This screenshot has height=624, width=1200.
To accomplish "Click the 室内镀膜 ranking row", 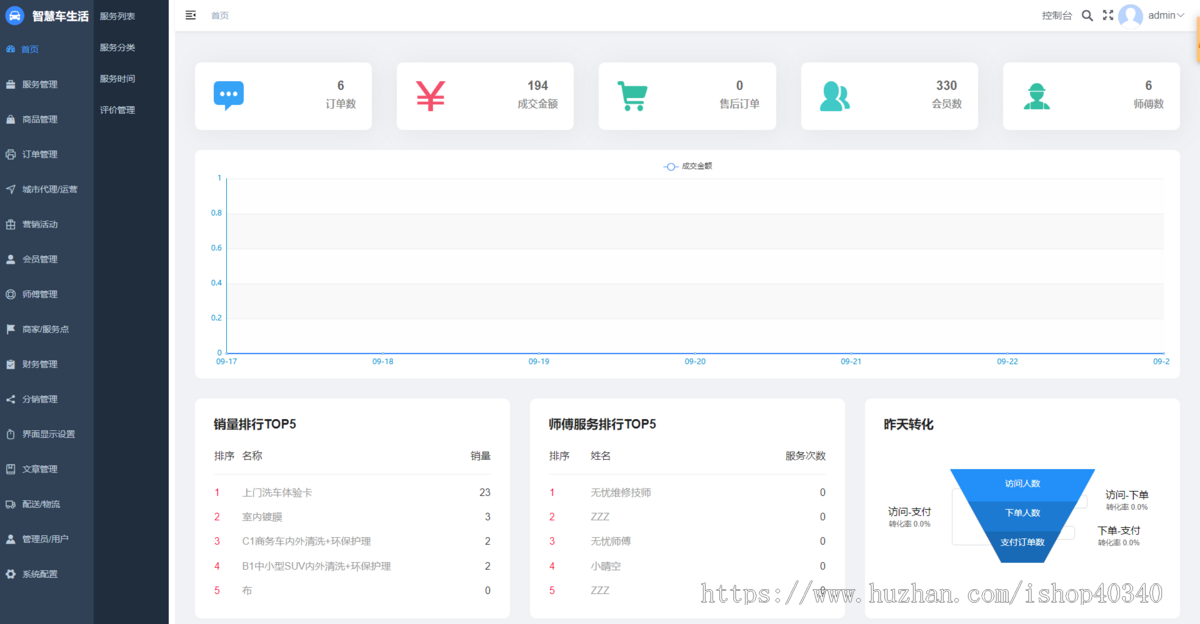I will (352, 517).
